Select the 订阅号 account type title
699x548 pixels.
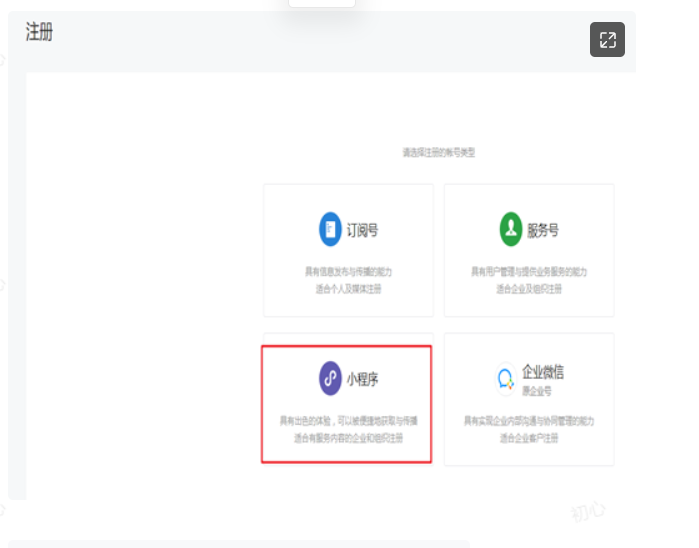[x=362, y=230]
